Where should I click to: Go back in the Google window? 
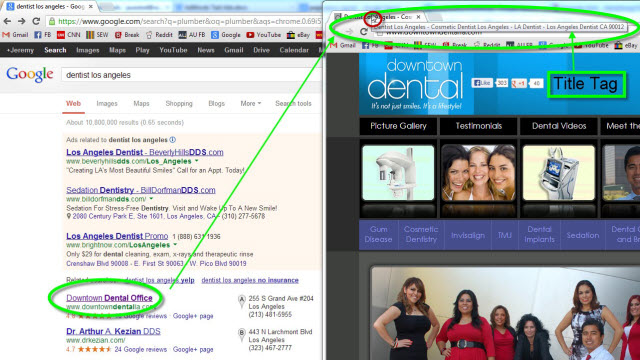(x=7, y=21)
